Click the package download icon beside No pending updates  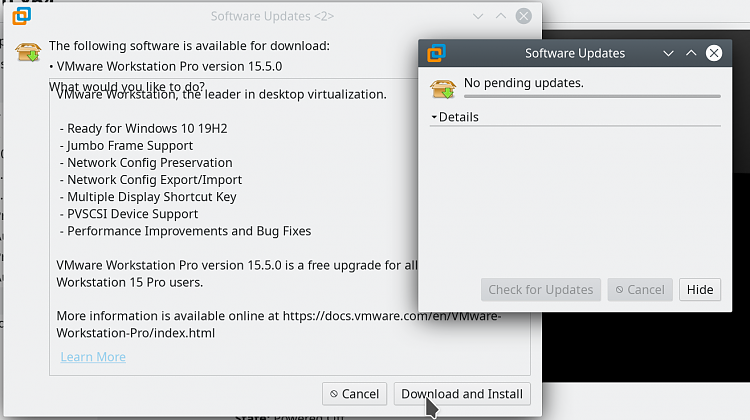tap(443, 89)
